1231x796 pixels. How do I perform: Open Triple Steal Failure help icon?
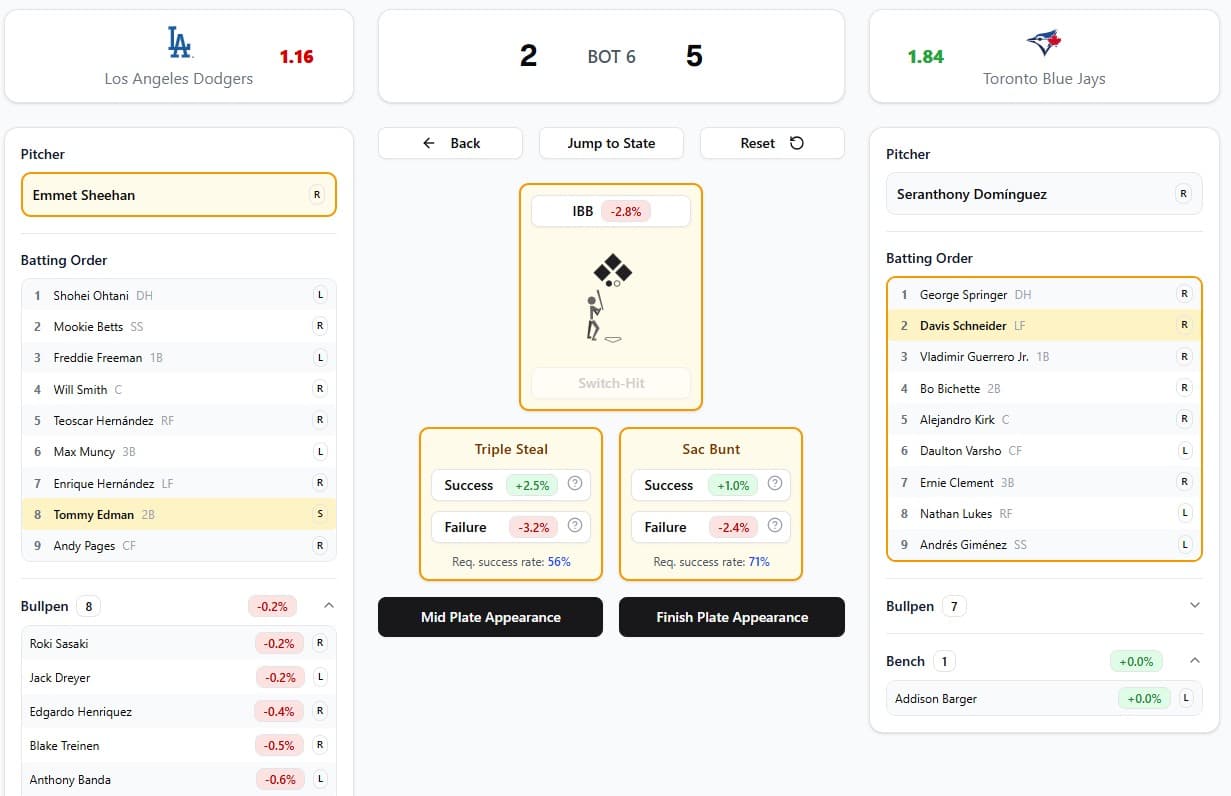coord(575,526)
